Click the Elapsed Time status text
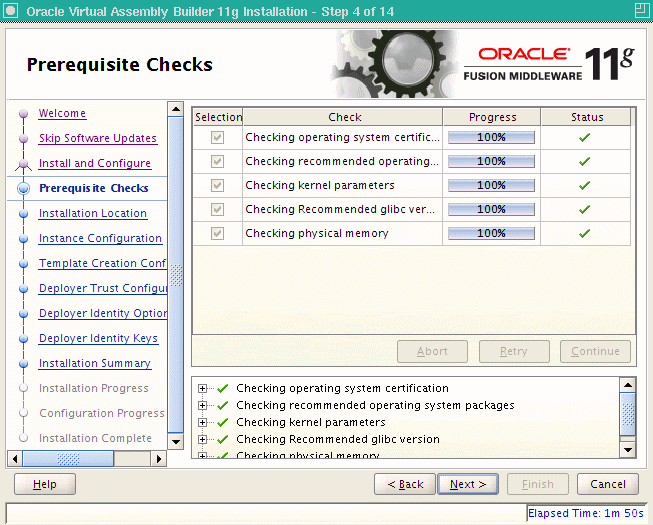This screenshot has height=525, width=653. (586, 513)
